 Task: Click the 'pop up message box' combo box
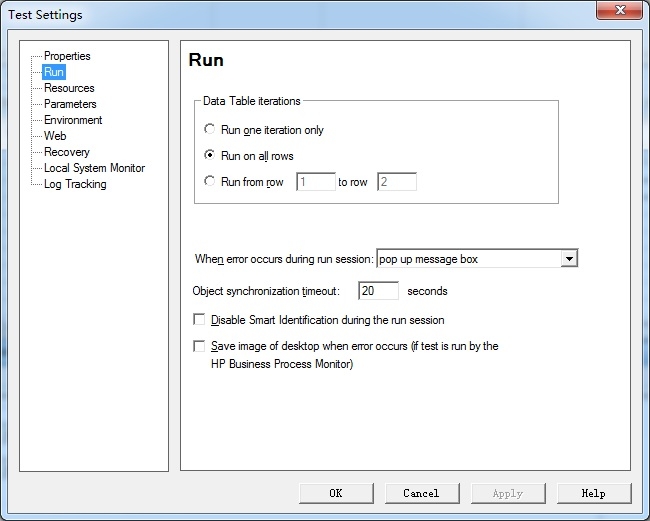click(x=477, y=259)
